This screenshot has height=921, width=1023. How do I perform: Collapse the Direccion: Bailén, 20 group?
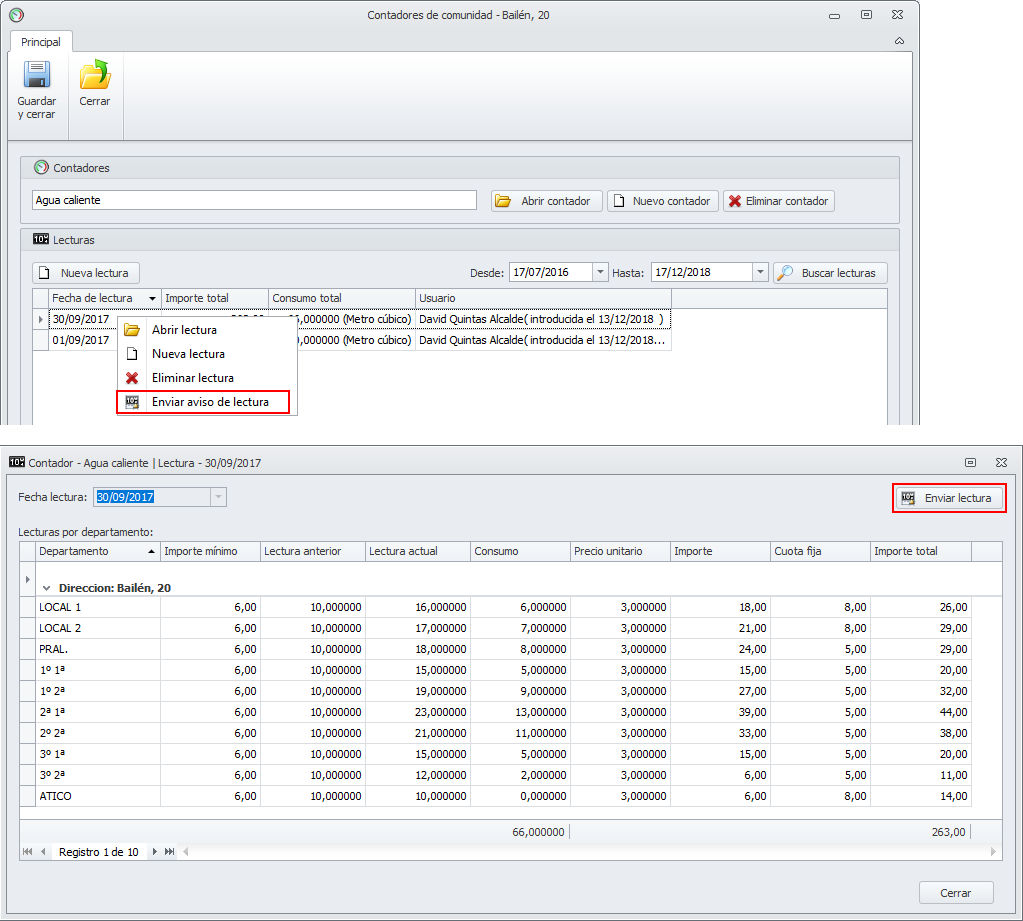coord(46,588)
